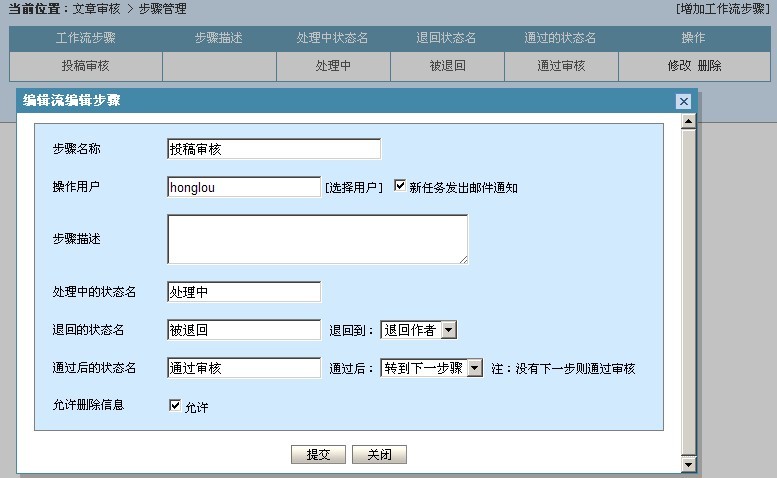Image resolution: width=777 pixels, height=478 pixels.
Task: Open the 增加工作流步骤 link
Action: pyautogui.click(x=722, y=8)
